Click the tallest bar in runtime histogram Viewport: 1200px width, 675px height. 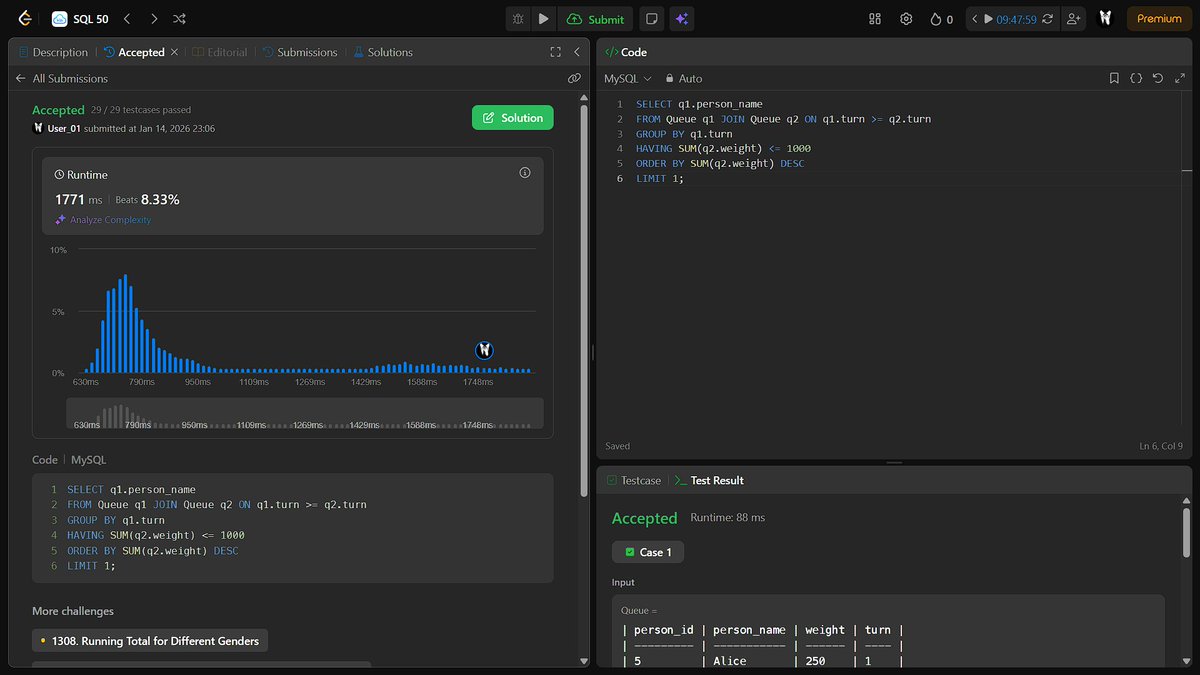click(x=125, y=324)
